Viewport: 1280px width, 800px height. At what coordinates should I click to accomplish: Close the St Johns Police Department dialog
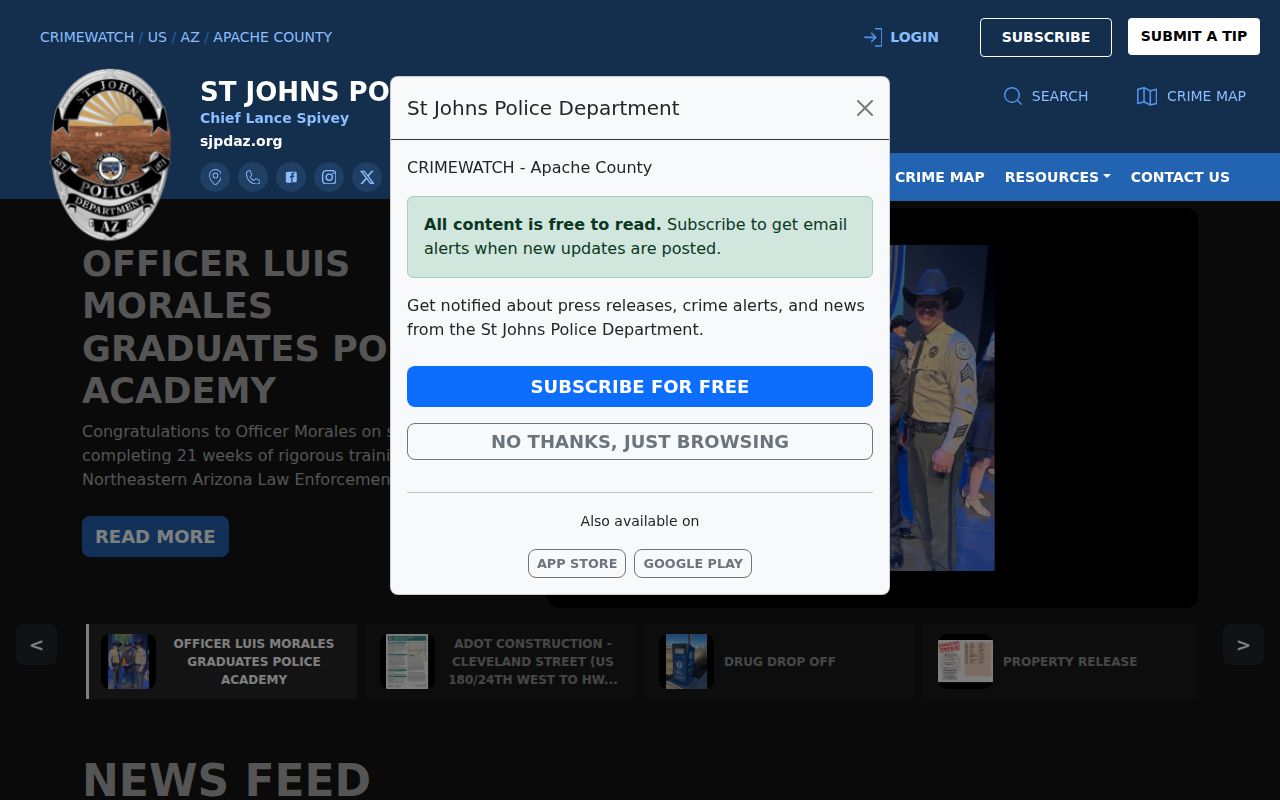click(865, 108)
